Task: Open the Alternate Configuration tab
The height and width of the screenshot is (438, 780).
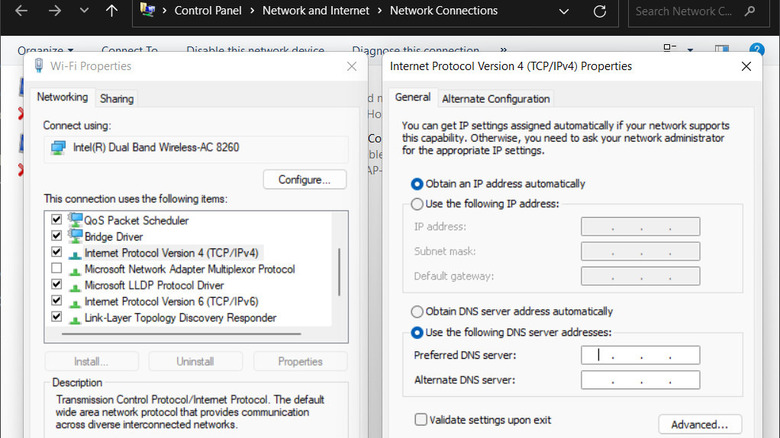Action: click(x=496, y=99)
